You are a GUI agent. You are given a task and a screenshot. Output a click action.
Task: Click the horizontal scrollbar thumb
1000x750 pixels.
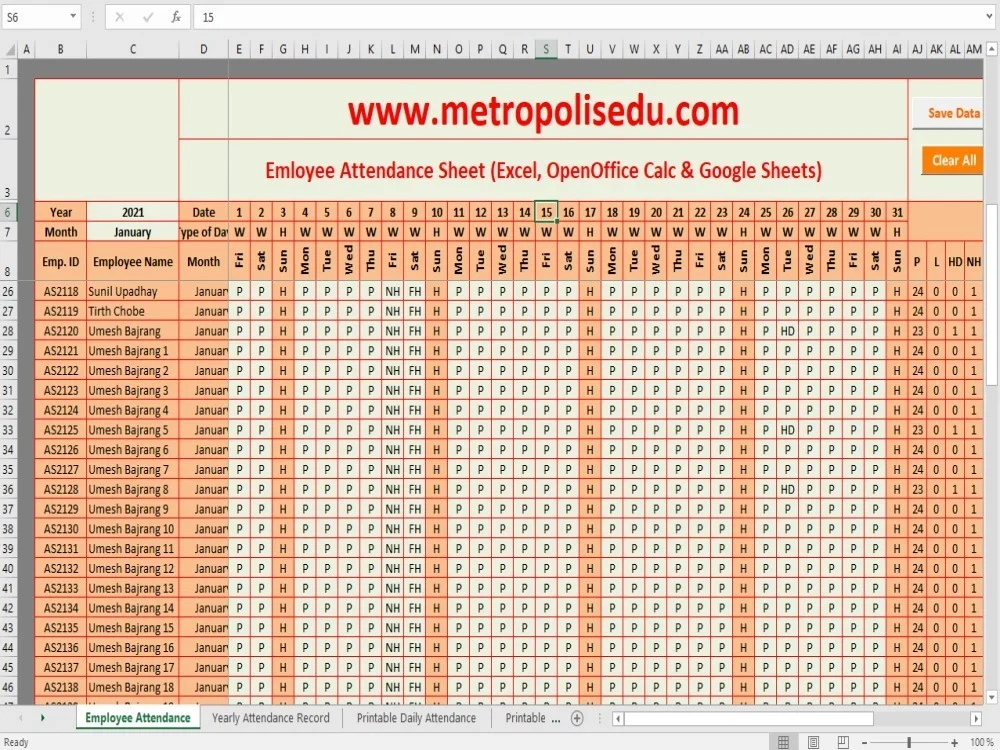(749, 719)
